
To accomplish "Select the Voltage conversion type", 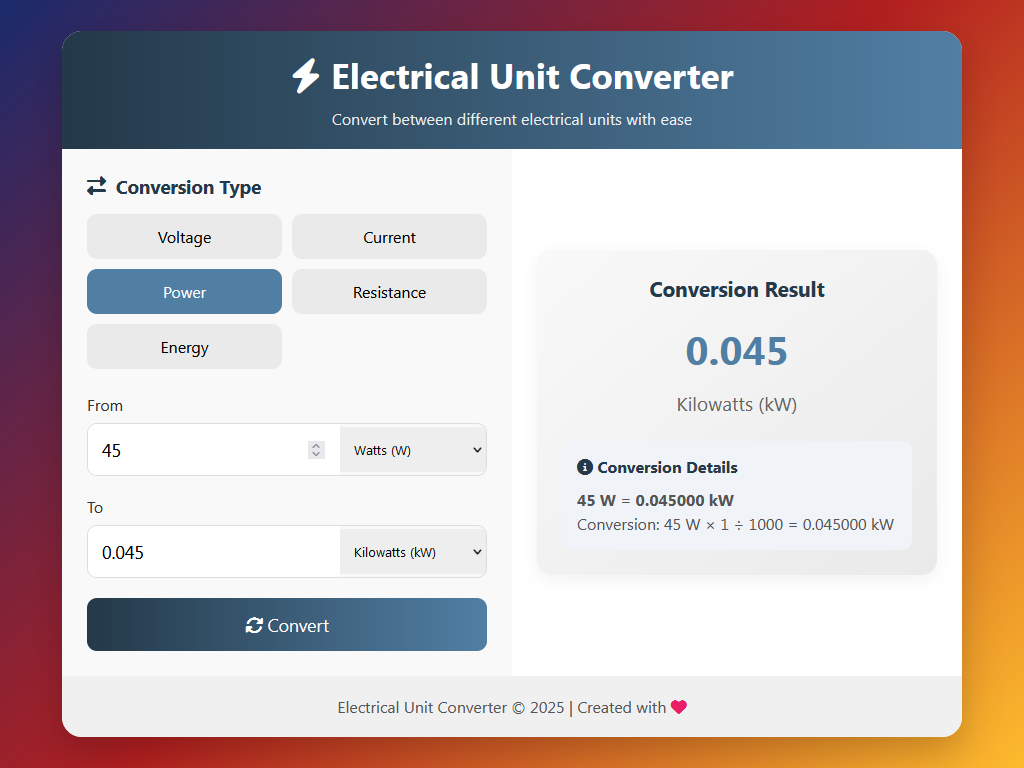I will point(184,237).
